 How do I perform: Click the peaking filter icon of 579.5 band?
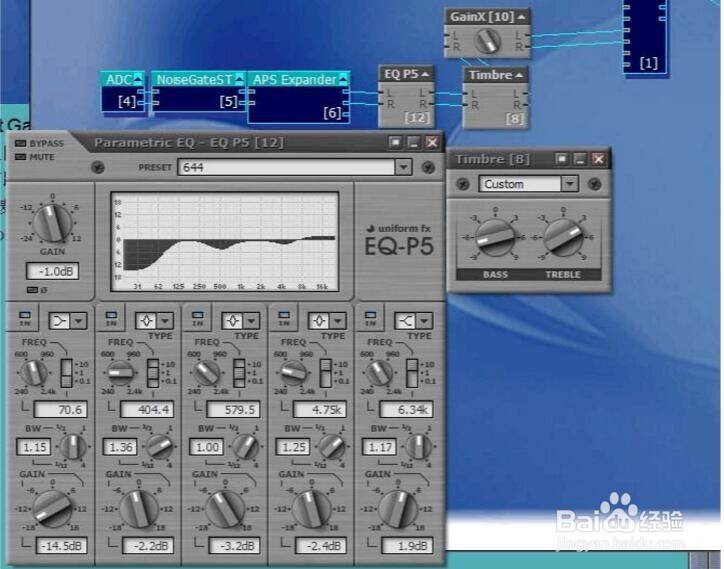pos(233,321)
